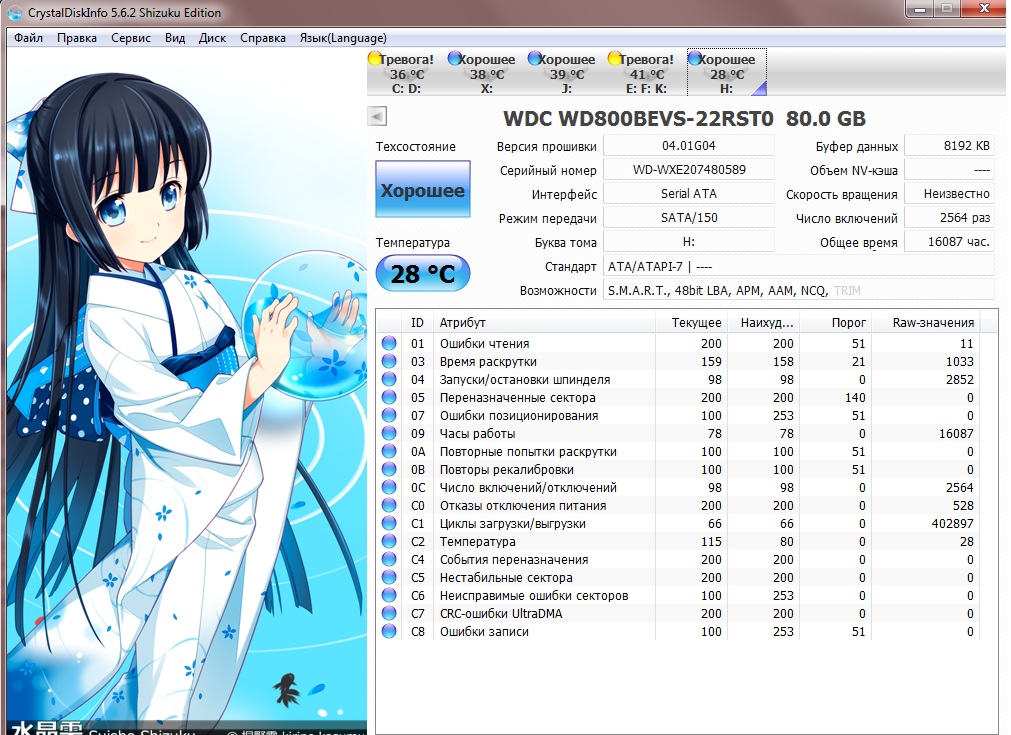The height and width of the screenshot is (735, 1011).
Task: Click status icon of Циклы загрузки/выгрузки row
Action: (389, 524)
